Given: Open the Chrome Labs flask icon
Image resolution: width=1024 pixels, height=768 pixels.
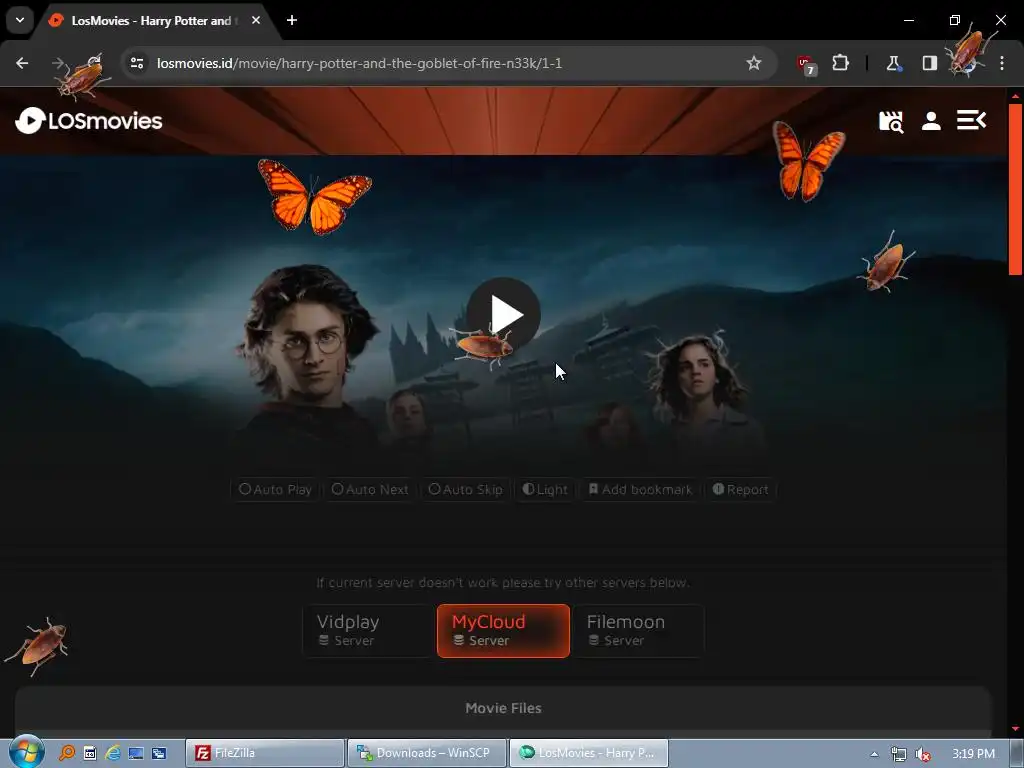Looking at the screenshot, I should pyautogui.click(x=893, y=63).
